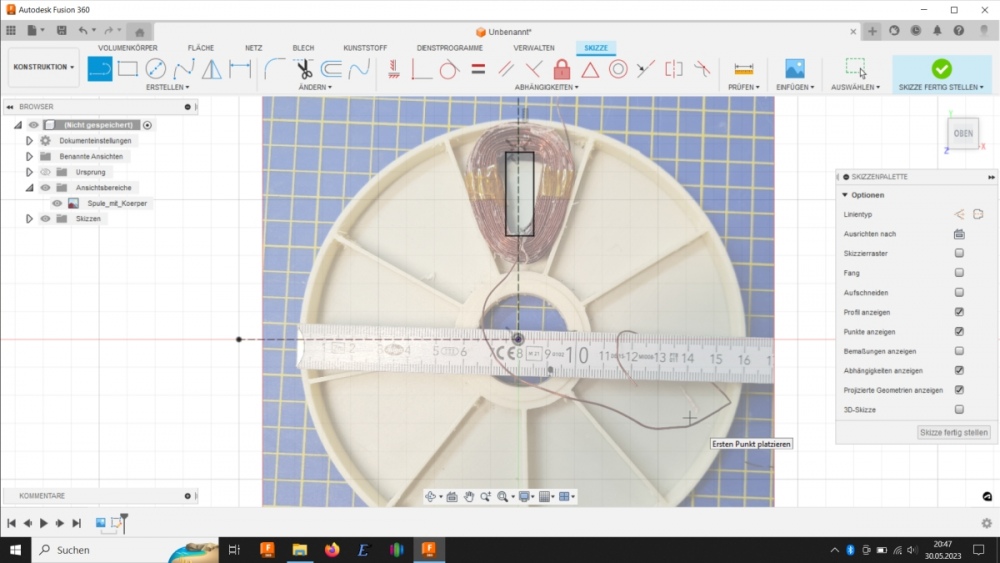
Task: Click the insert image icon above Einfügen
Action: pyautogui.click(x=795, y=69)
